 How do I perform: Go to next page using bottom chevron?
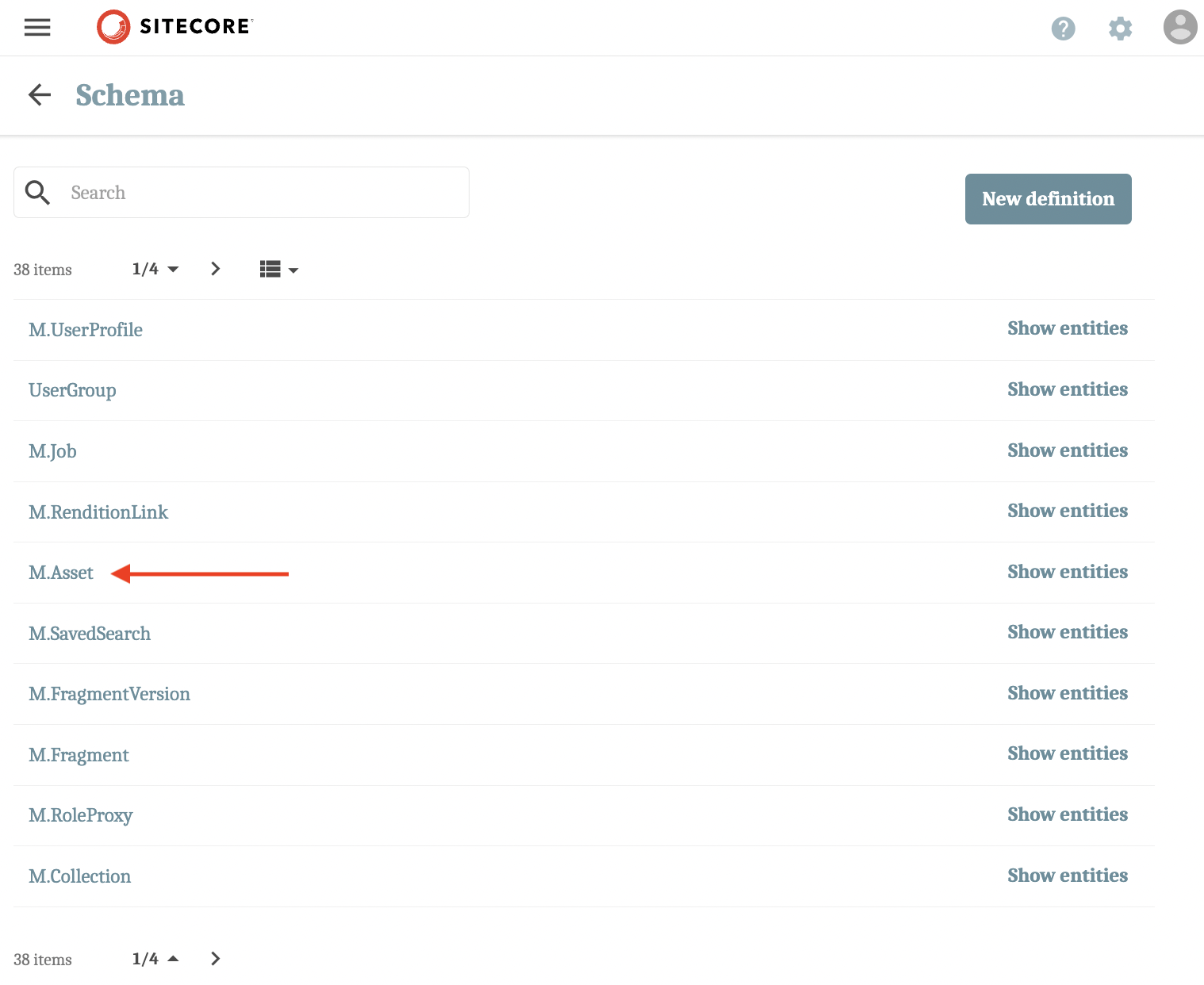215,958
